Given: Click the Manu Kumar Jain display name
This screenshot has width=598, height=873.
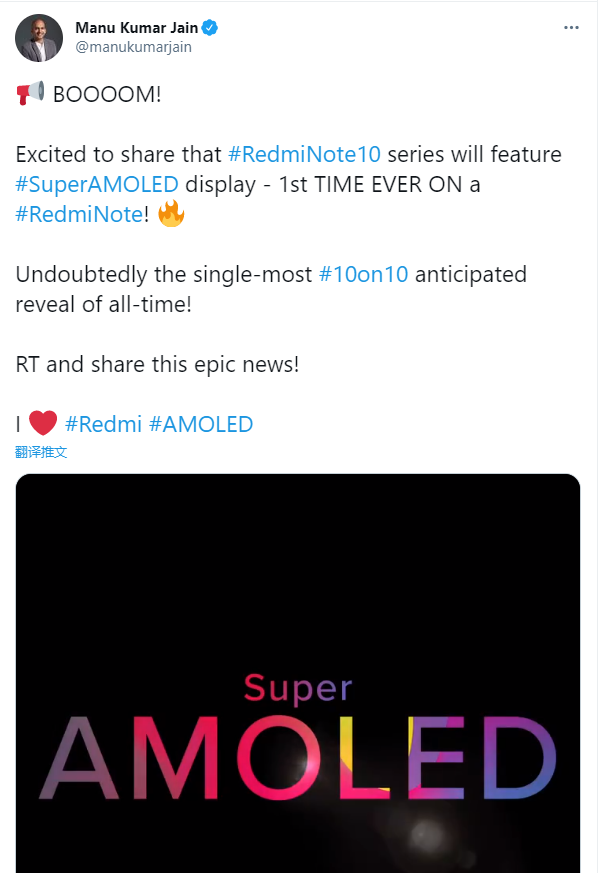Looking at the screenshot, I should pyautogui.click(x=136, y=27).
